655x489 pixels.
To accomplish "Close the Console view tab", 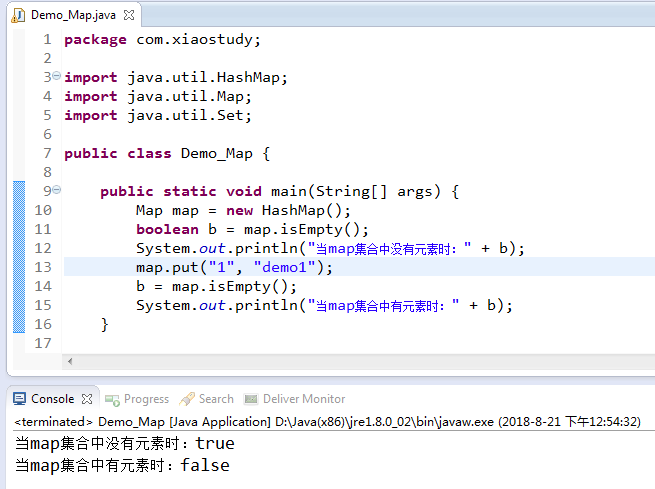I will click(x=87, y=399).
